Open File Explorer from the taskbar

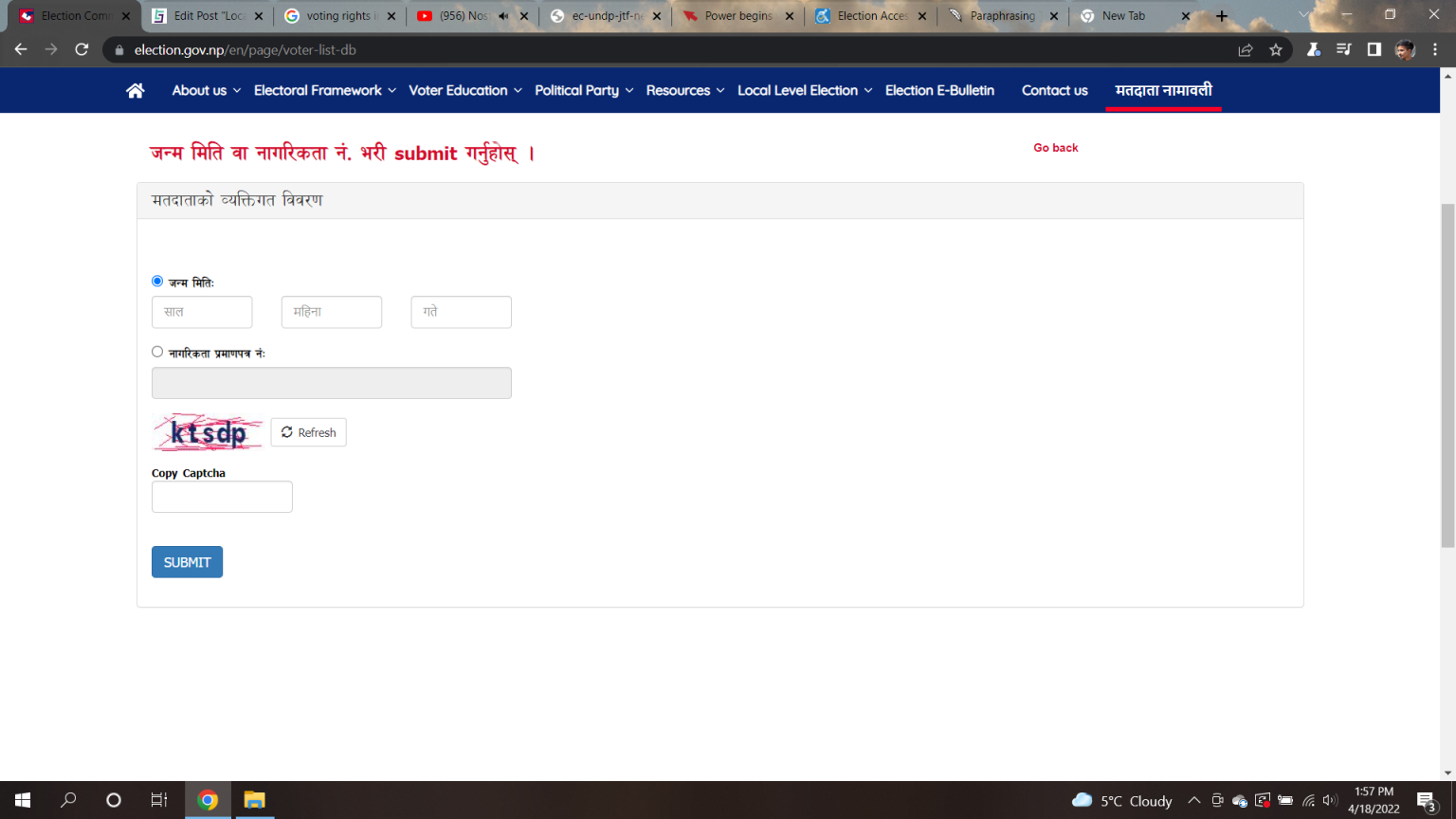[x=253, y=800]
